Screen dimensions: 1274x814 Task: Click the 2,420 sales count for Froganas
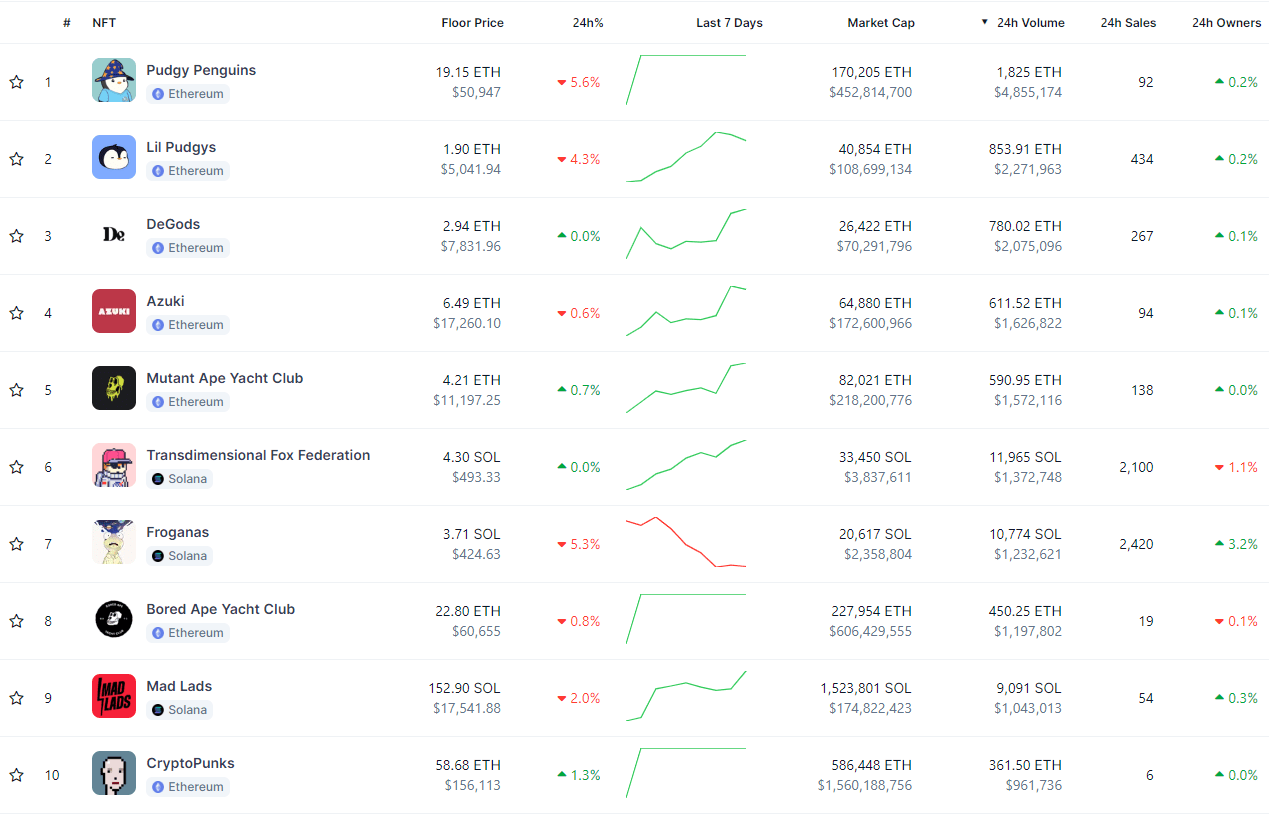tap(1136, 544)
